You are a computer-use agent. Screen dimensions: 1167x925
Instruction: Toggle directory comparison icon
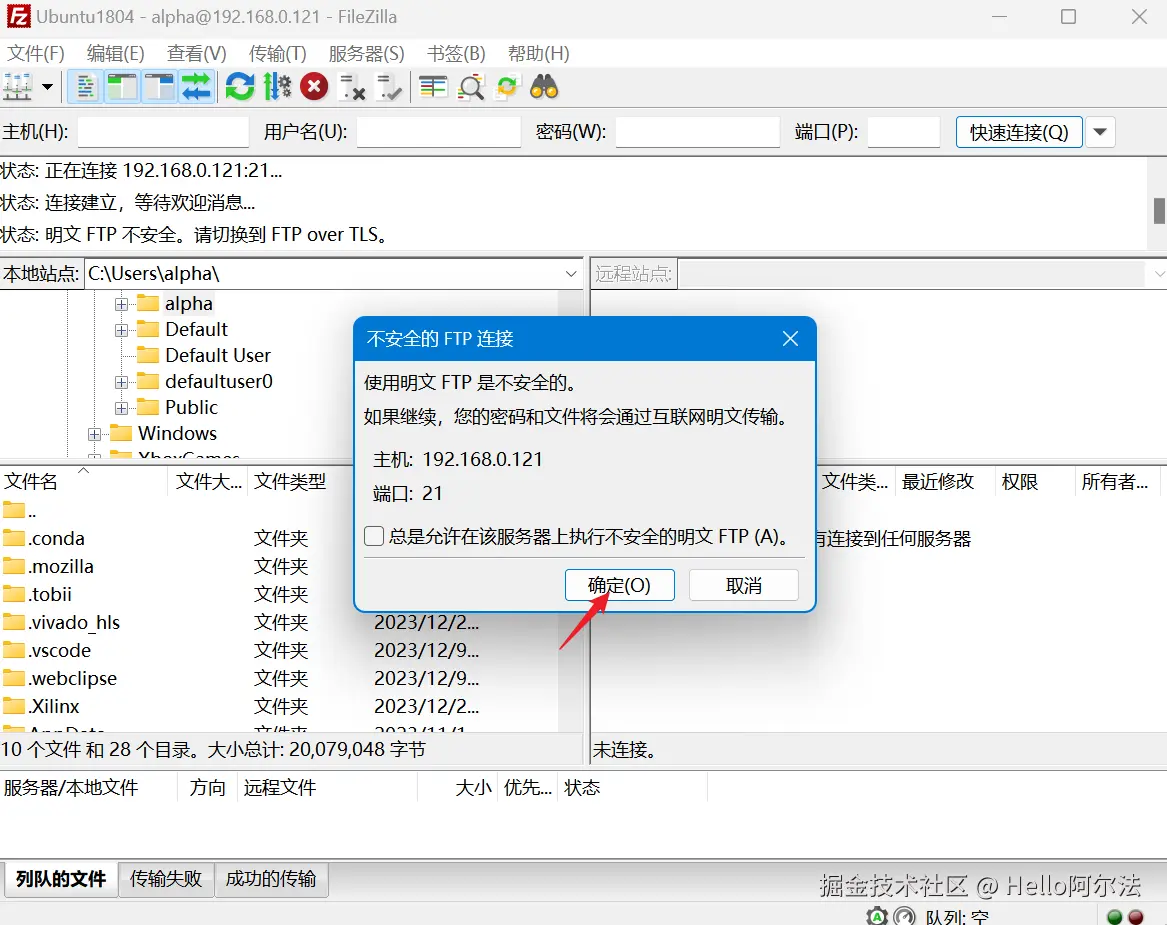point(470,88)
